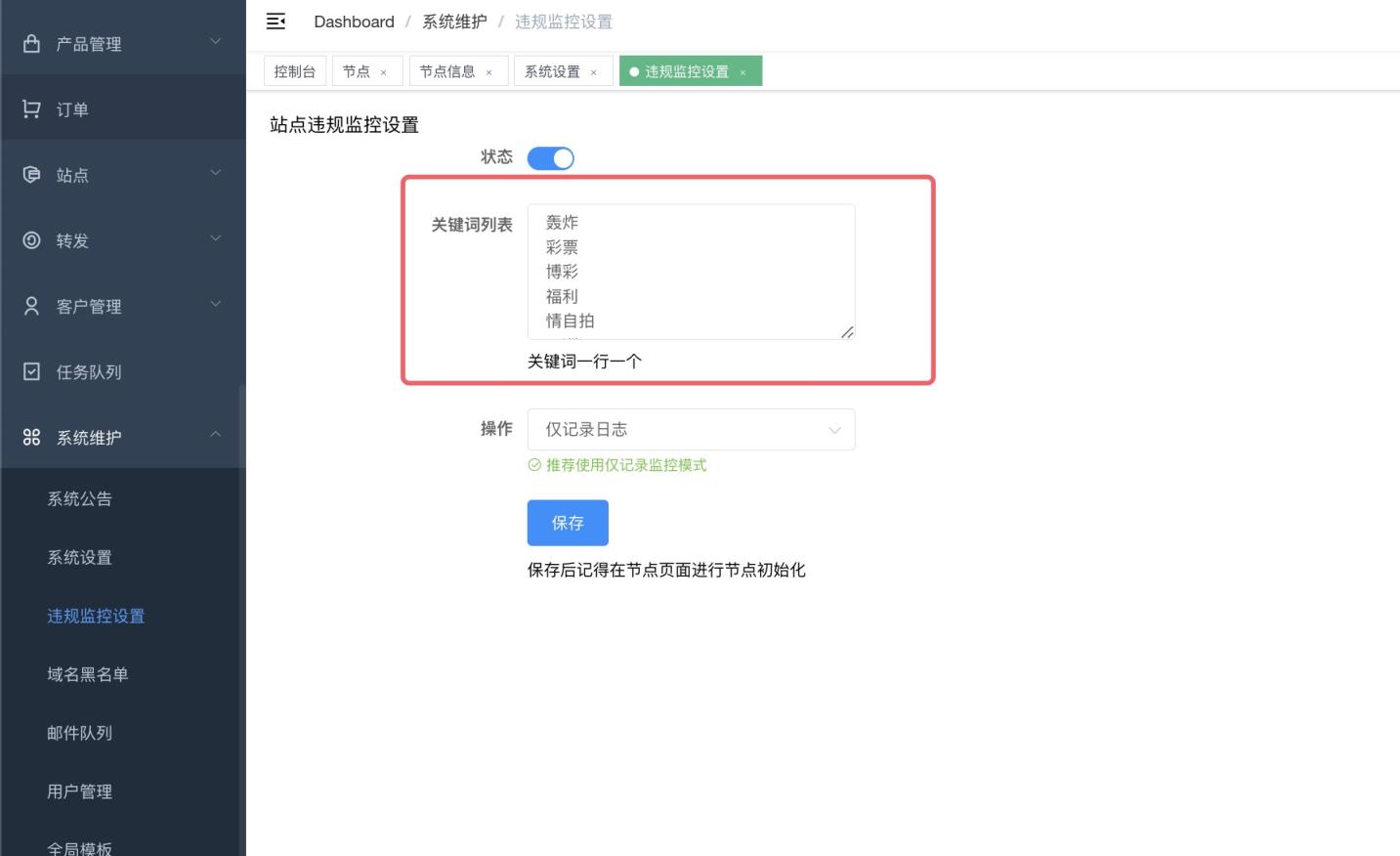Select the 产品管理 lock icon in sidebar
The image size is (1400, 856).
pos(28,43)
